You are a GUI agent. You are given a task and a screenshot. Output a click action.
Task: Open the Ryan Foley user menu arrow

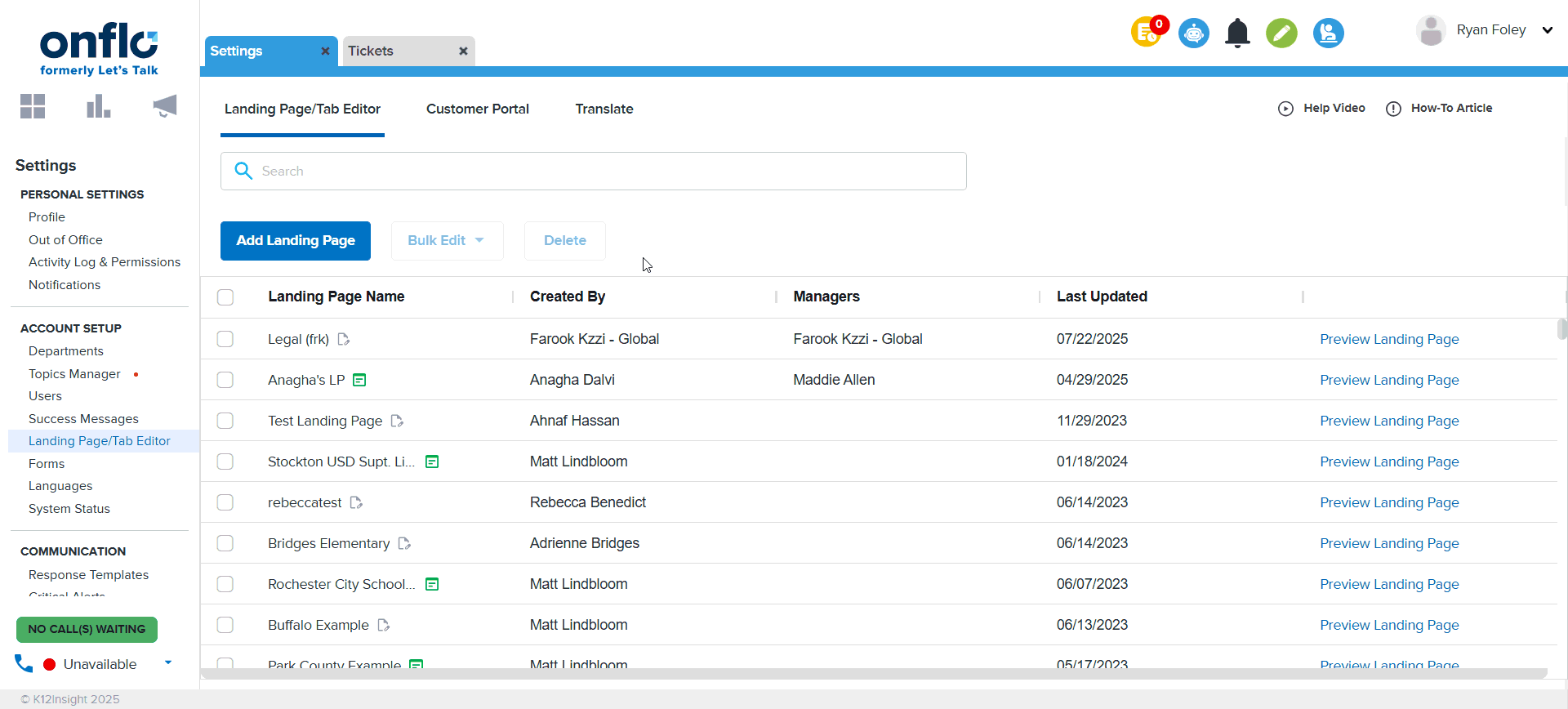pos(1547,30)
